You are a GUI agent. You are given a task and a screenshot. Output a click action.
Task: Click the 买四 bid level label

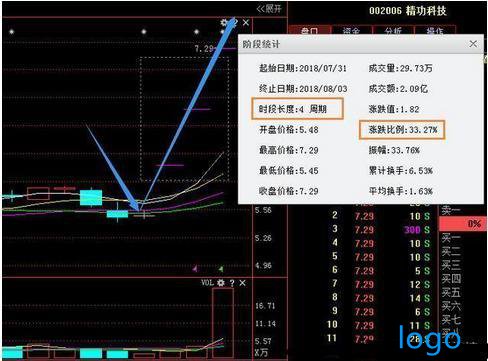[451, 279]
